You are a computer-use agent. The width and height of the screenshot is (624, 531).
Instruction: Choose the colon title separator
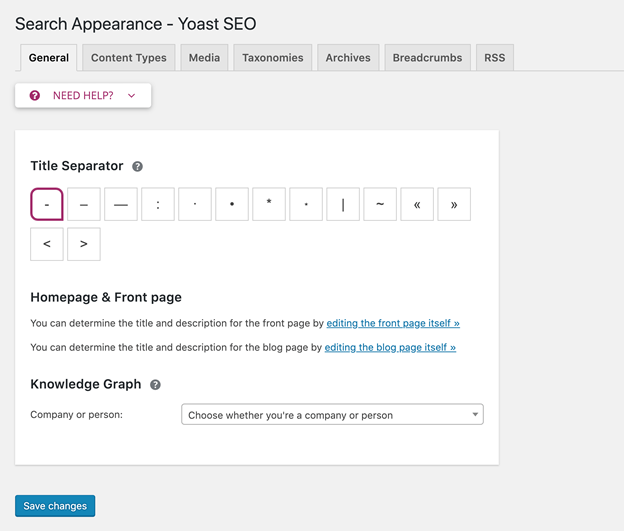tap(158, 205)
